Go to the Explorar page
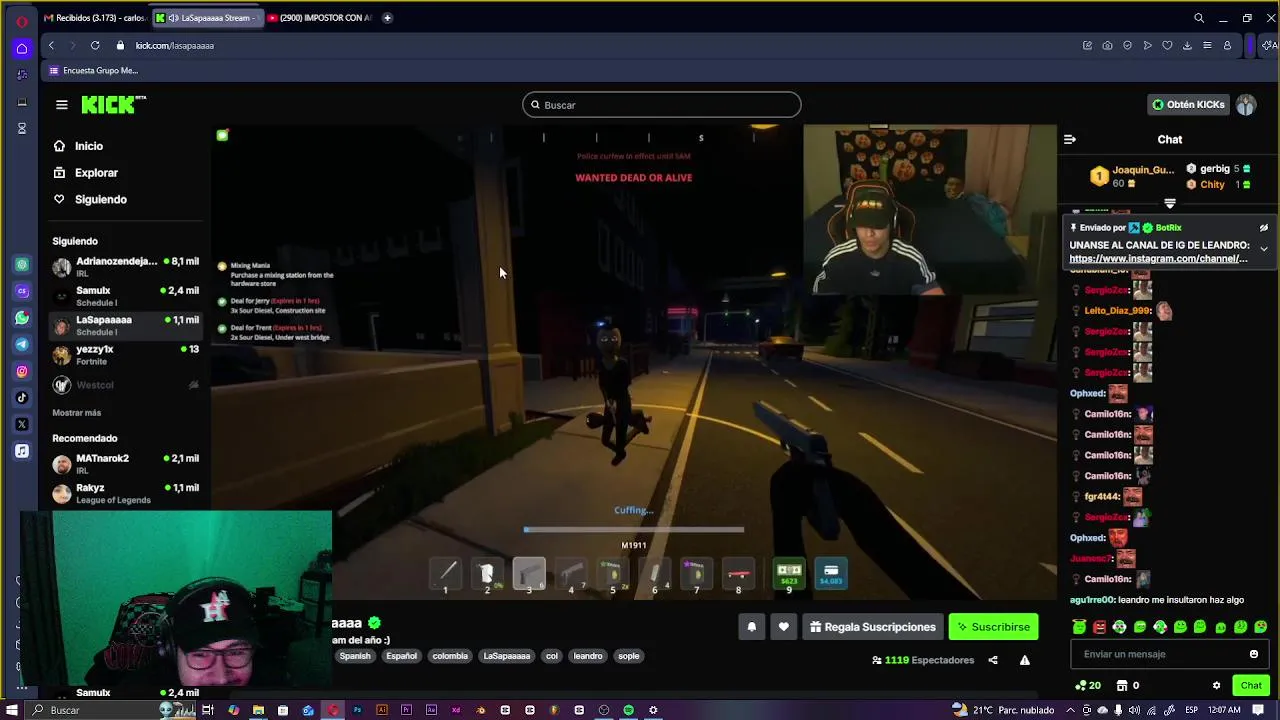Viewport: 1280px width, 720px height. click(96, 173)
